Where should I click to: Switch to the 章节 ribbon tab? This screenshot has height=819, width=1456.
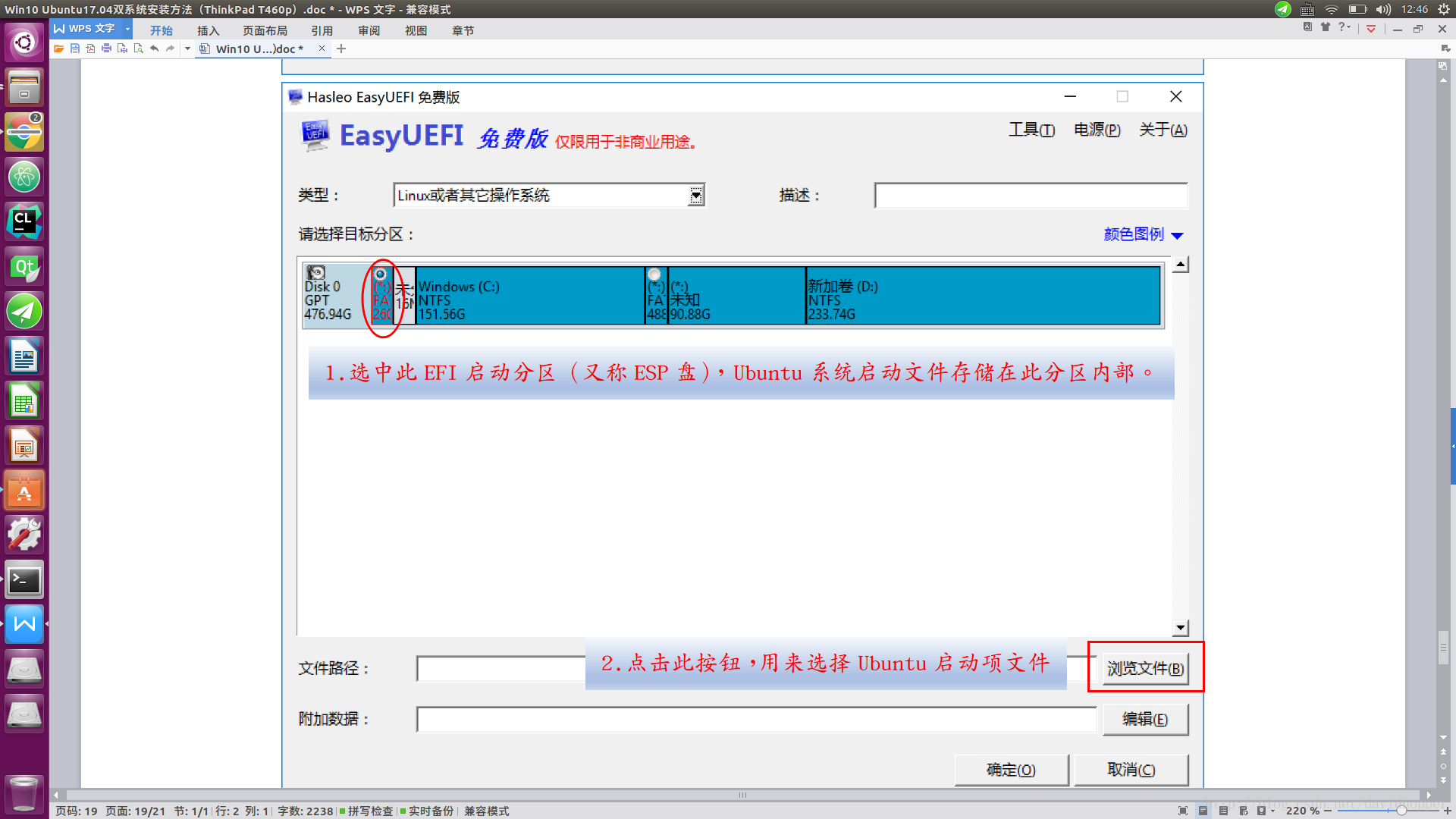point(463,30)
